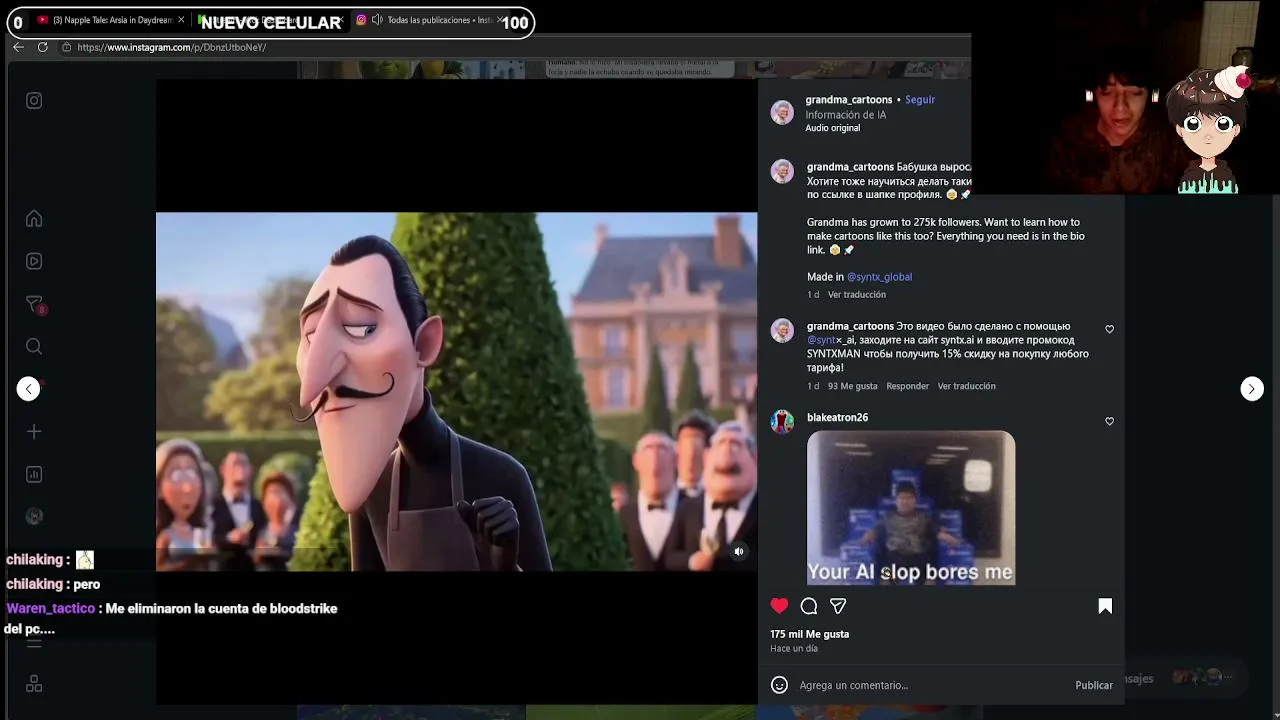Image resolution: width=1280 pixels, height=720 pixels.
Task: Open the emoji picker for comment
Action: [x=780, y=685]
